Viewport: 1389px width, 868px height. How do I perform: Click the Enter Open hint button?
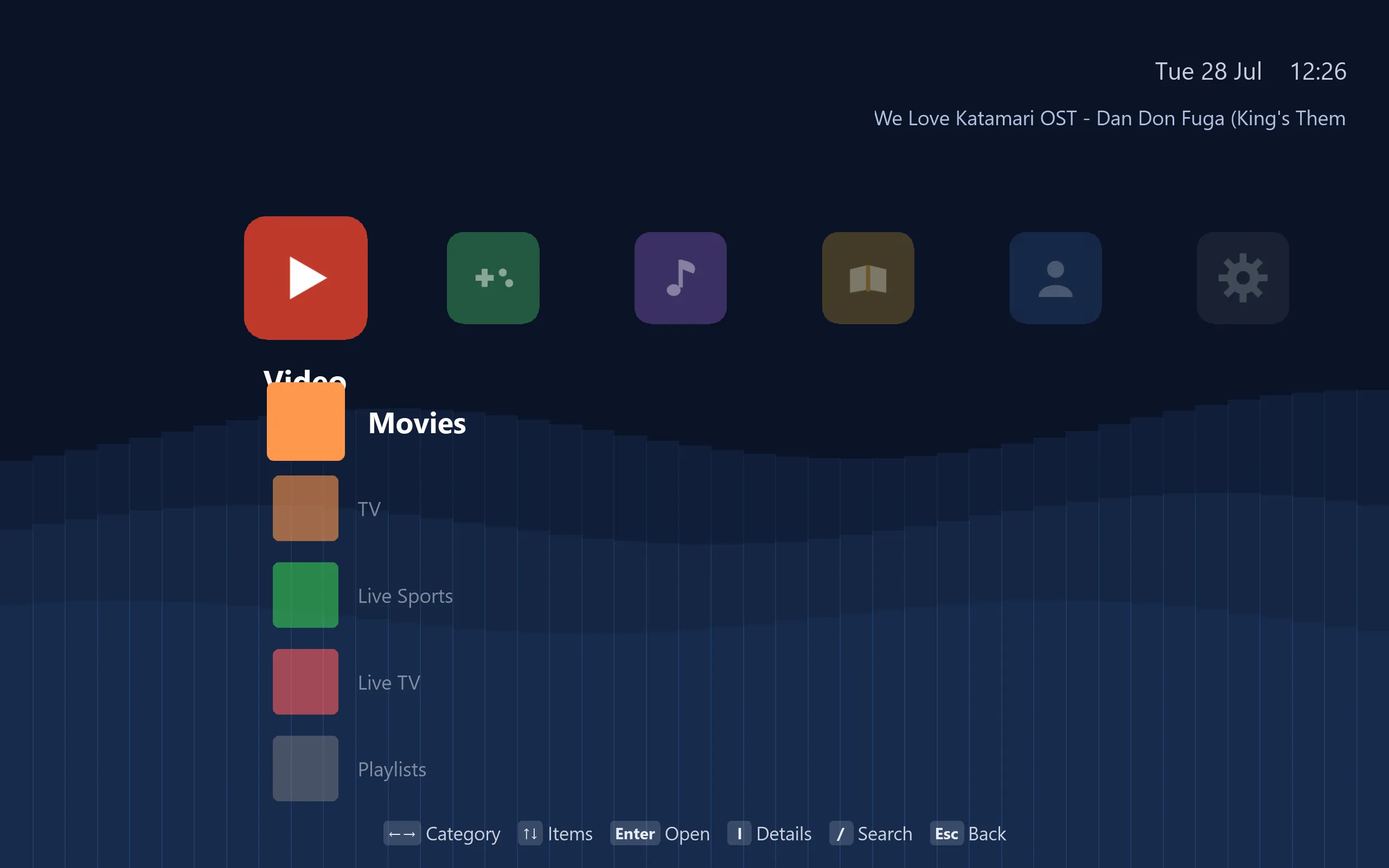pos(661,833)
